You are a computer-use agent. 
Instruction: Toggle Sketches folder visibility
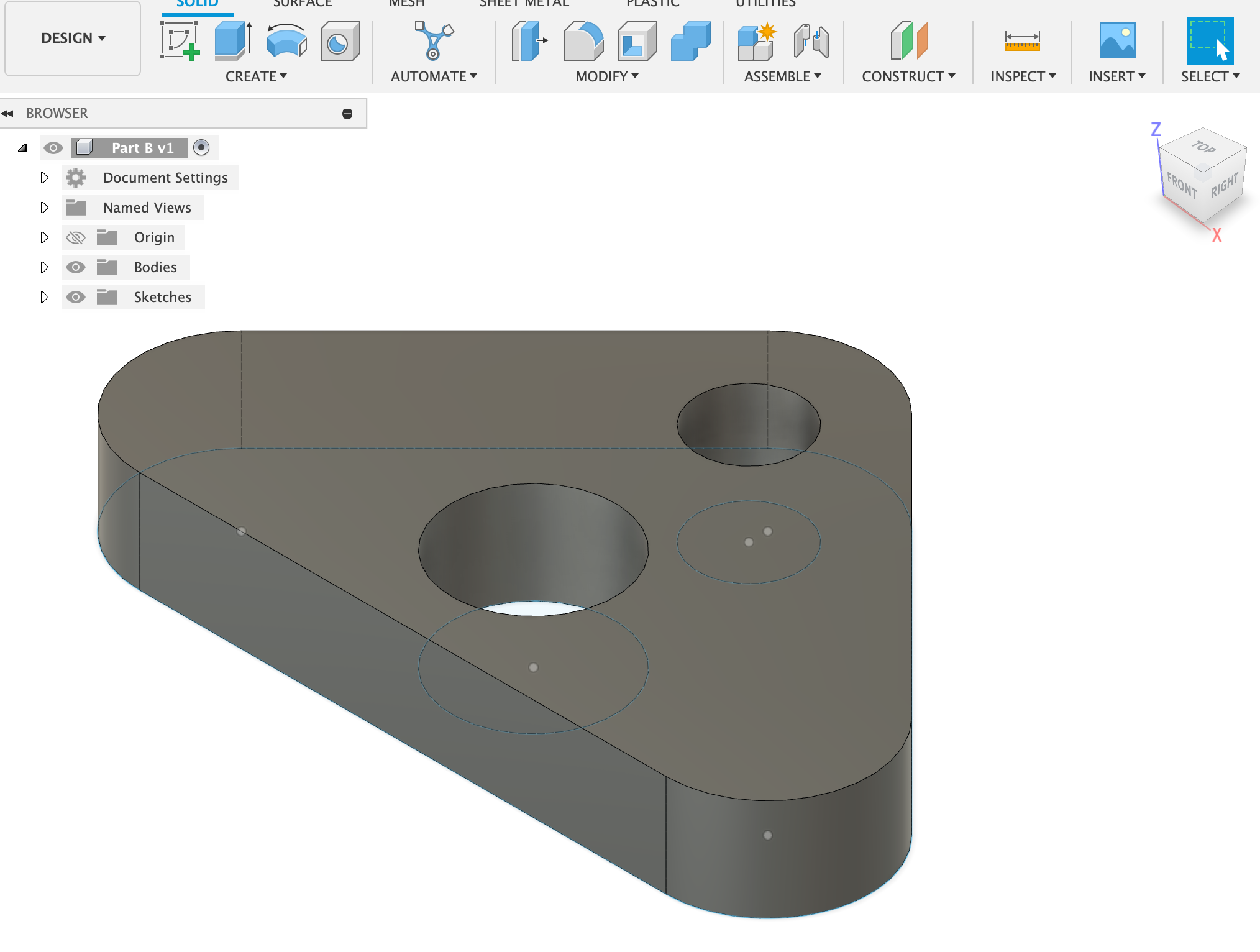(76, 297)
